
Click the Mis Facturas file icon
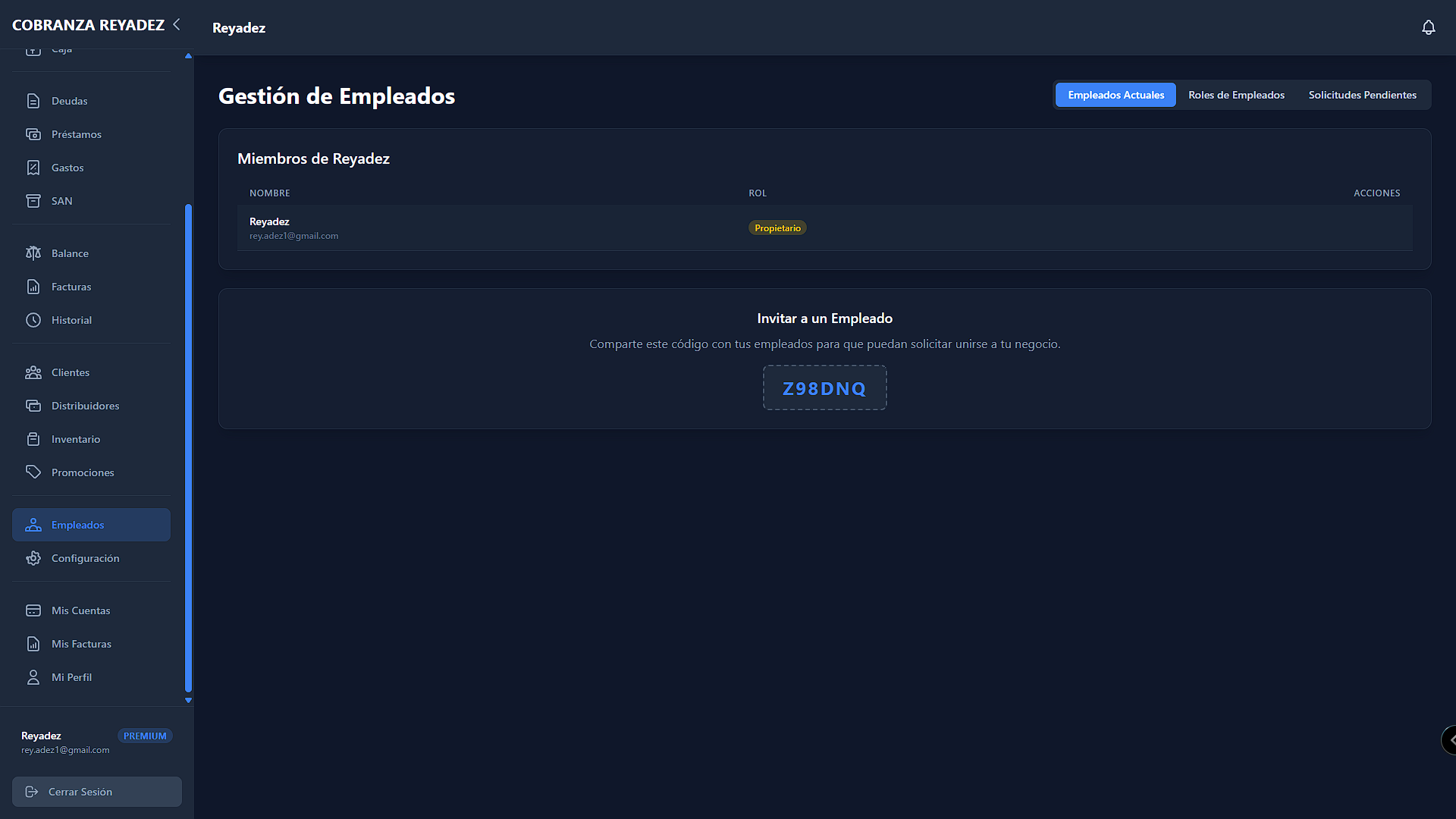pyautogui.click(x=33, y=644)
